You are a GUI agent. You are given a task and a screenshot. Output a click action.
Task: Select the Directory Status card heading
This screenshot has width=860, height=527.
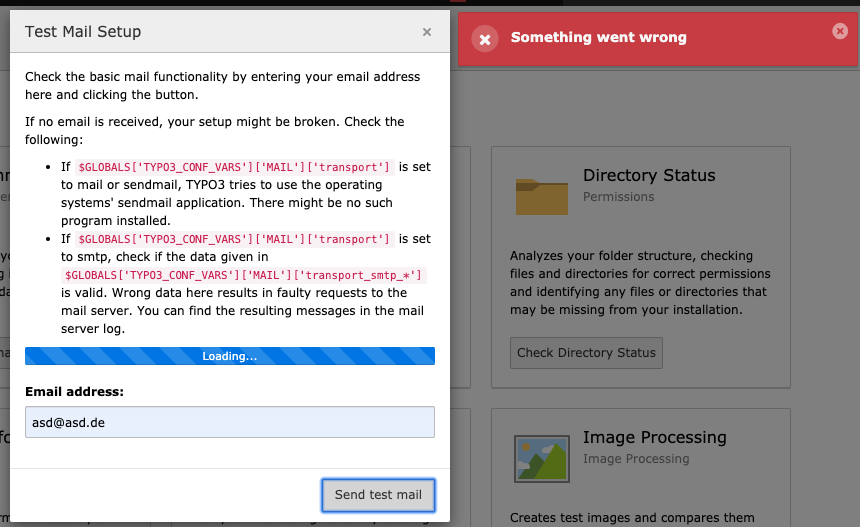click(x=649, y=176)
